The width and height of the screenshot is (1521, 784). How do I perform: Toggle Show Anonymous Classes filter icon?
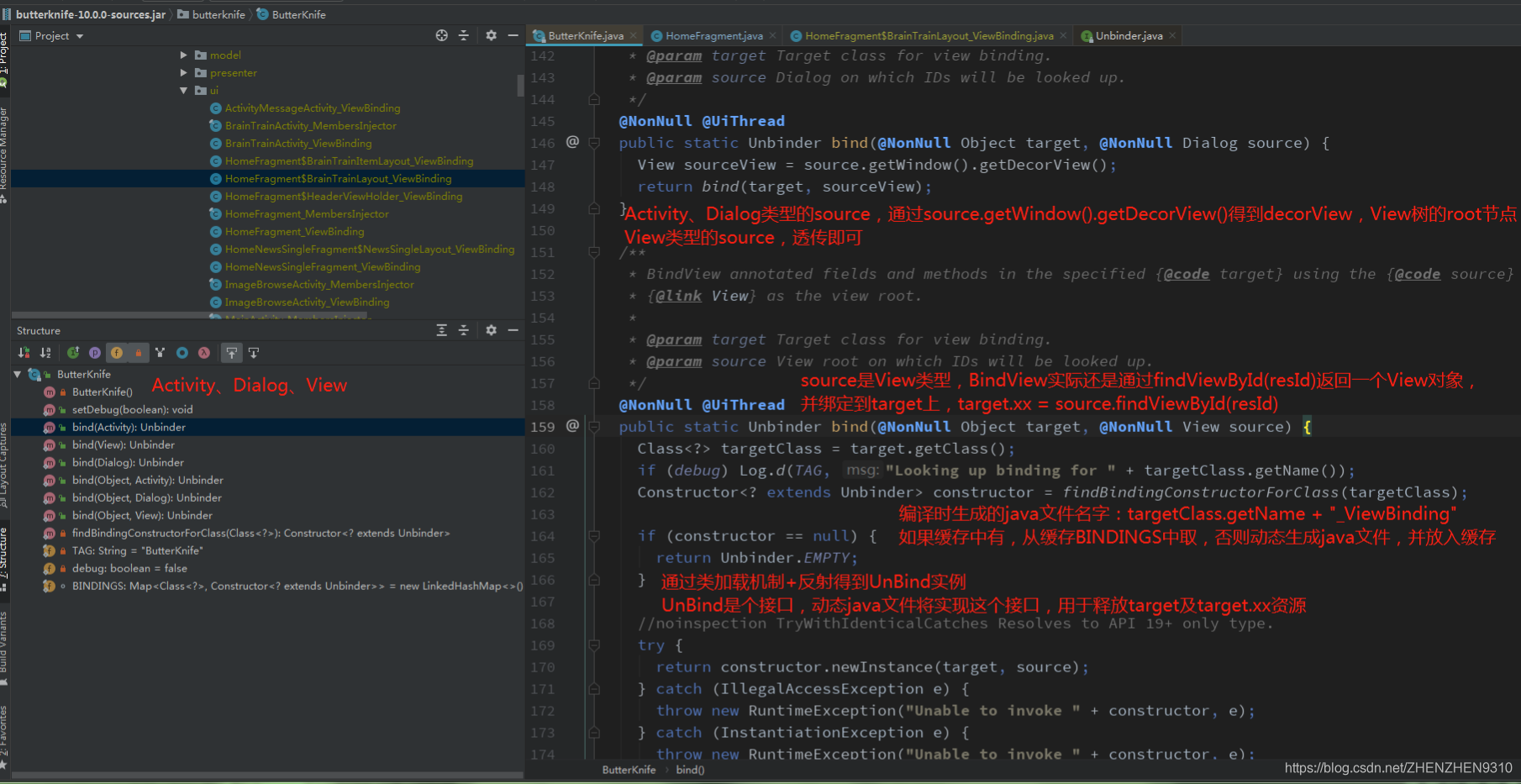tap(160, 353)
